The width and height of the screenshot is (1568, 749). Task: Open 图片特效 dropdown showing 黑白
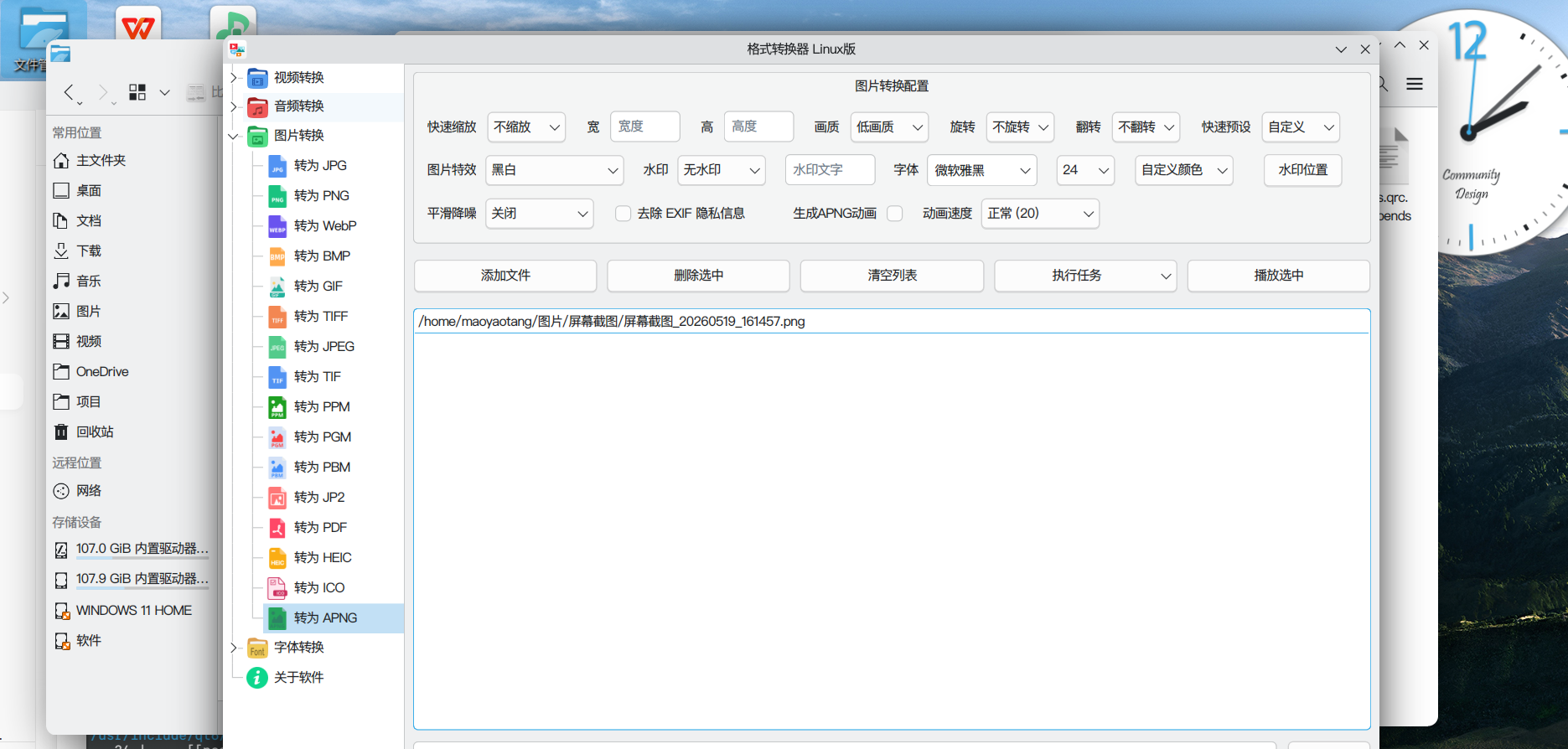[555, 170]
